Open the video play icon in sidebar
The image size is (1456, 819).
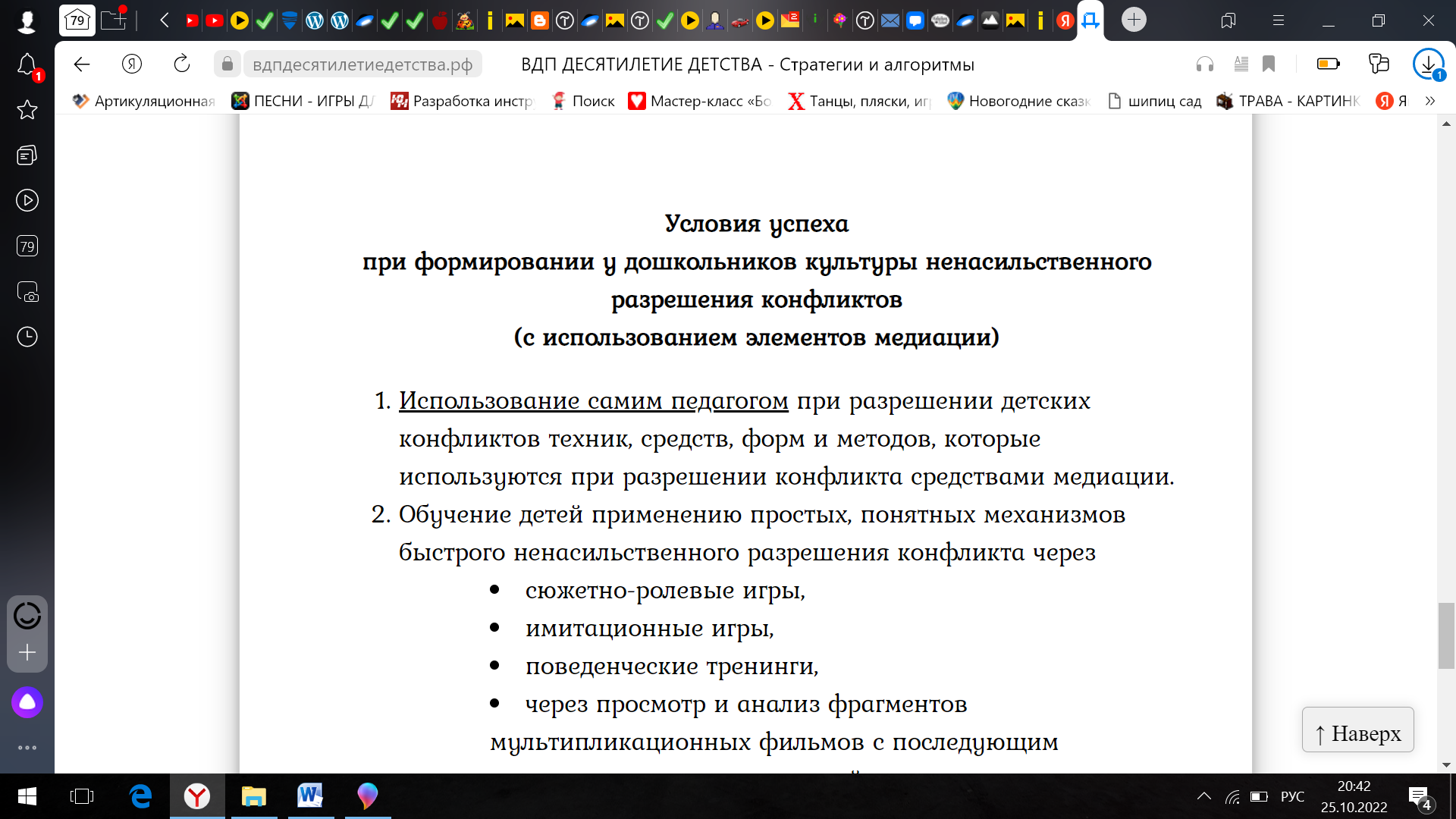(27, 200)
